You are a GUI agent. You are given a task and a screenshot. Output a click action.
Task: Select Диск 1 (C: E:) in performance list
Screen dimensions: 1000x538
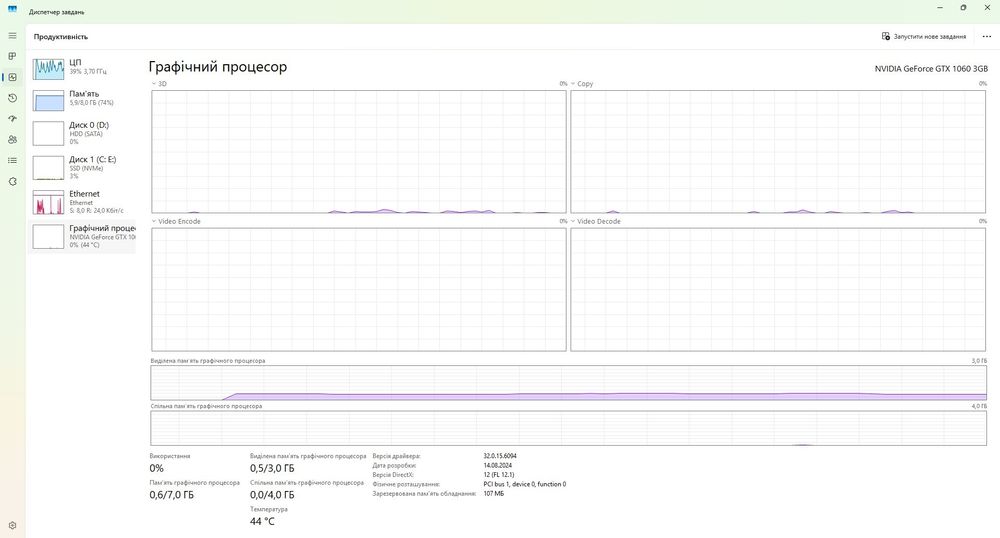(82, 168)
